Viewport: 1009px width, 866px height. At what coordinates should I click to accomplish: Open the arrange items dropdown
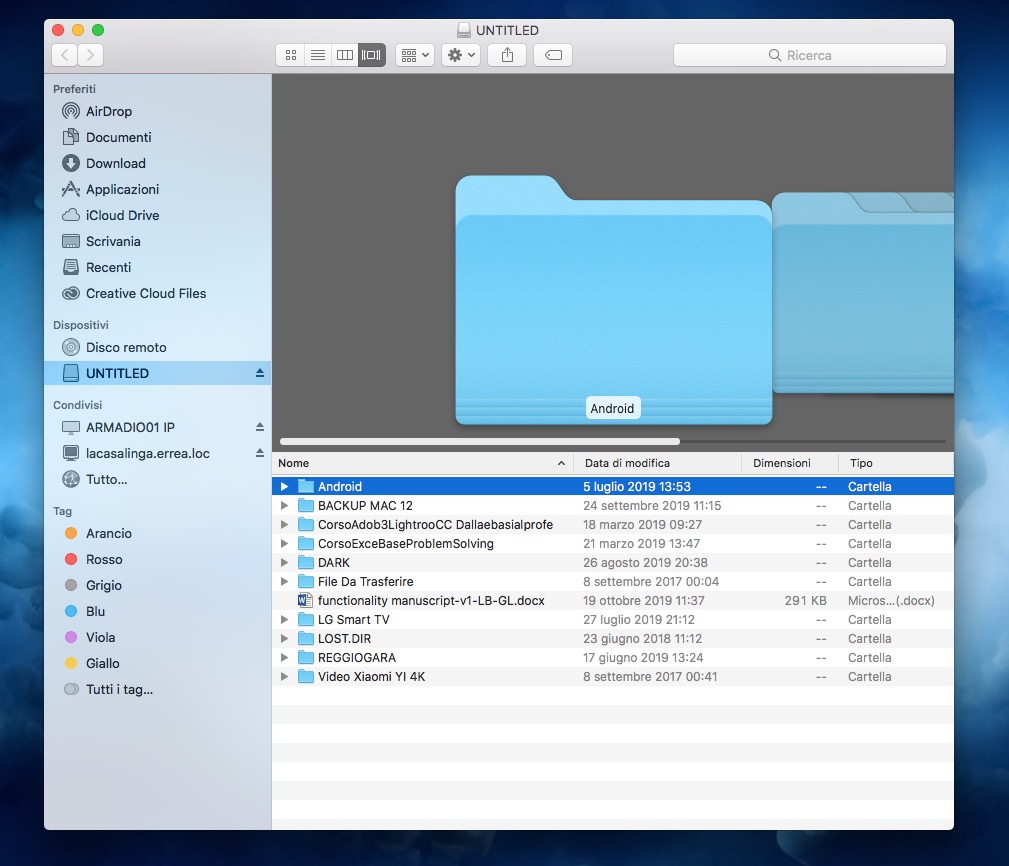(x=414, y=55)
